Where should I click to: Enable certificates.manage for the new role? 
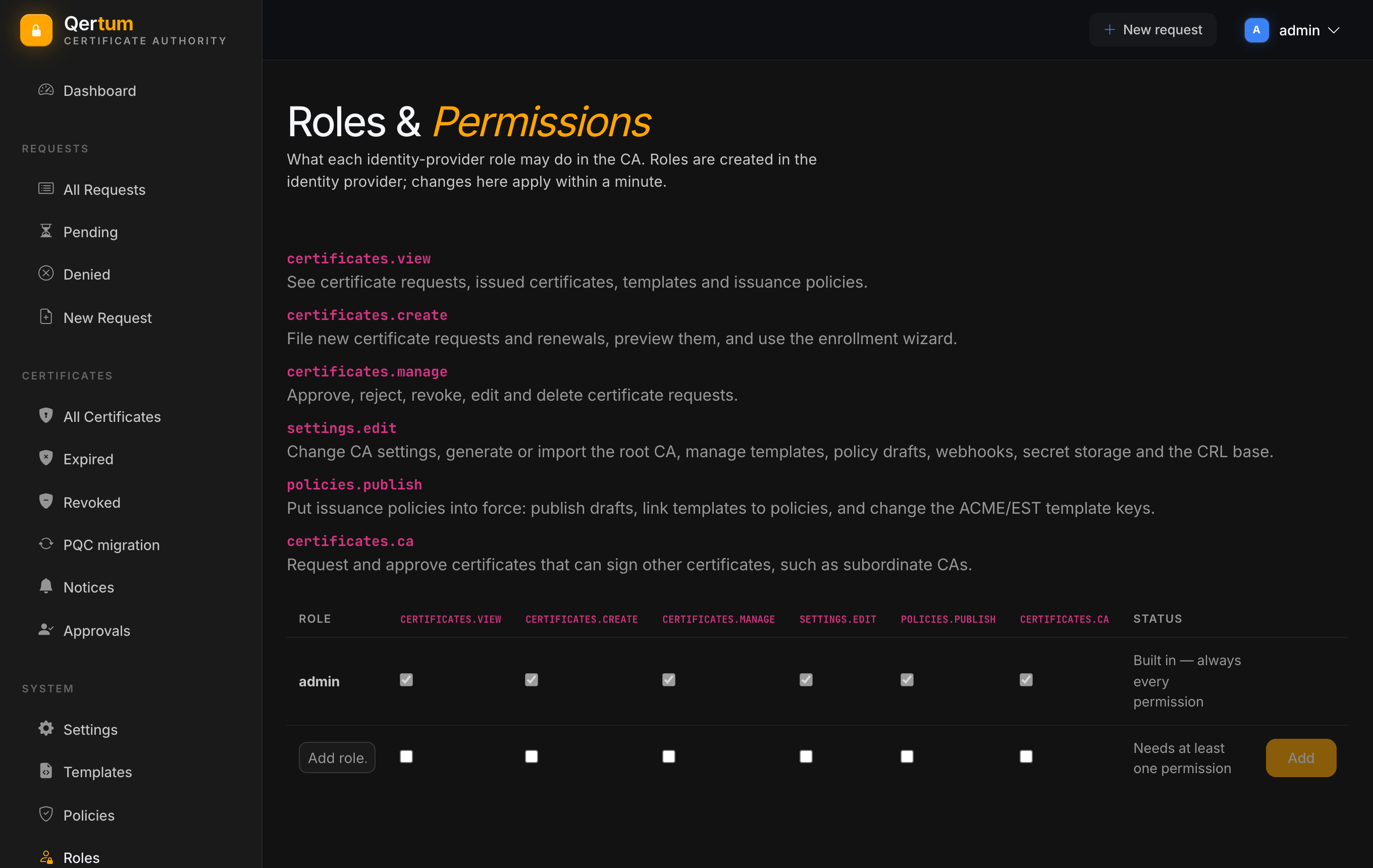click(x=669, y=756)
